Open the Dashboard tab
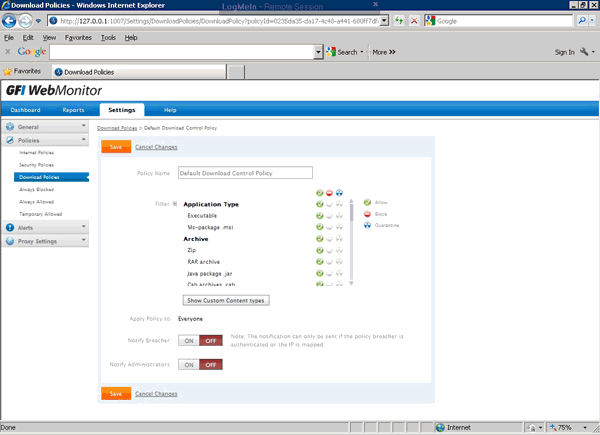Image resolution: width=600 pixels, height=435 pixels. coord(25,110)
